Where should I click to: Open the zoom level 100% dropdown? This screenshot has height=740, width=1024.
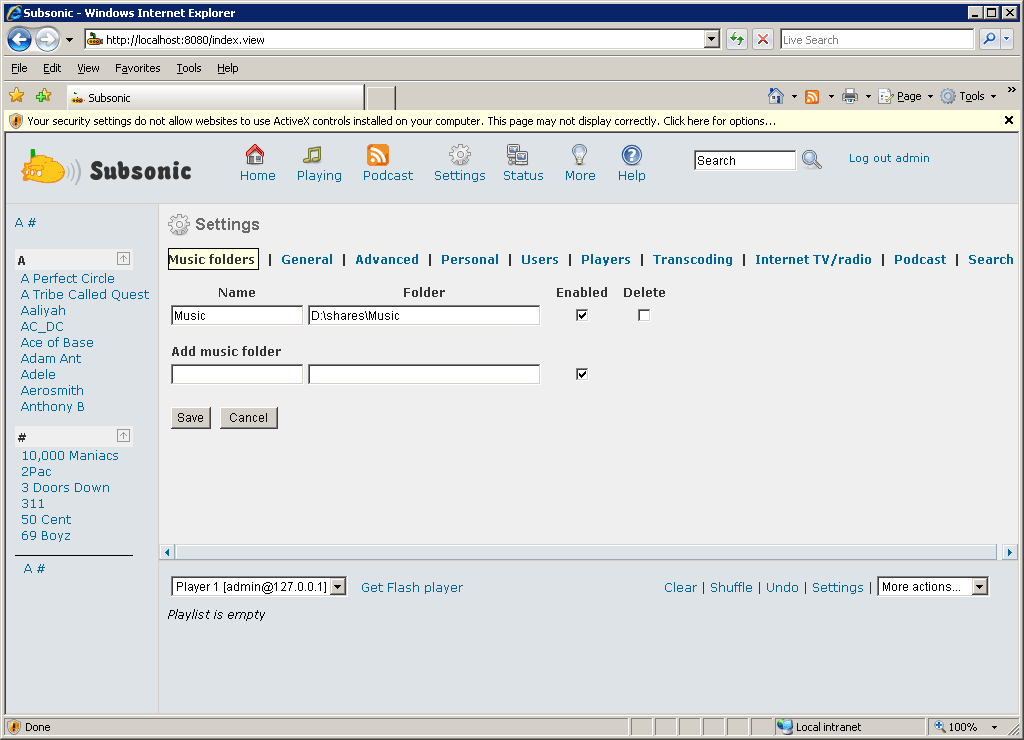click(x=994, y=727)
